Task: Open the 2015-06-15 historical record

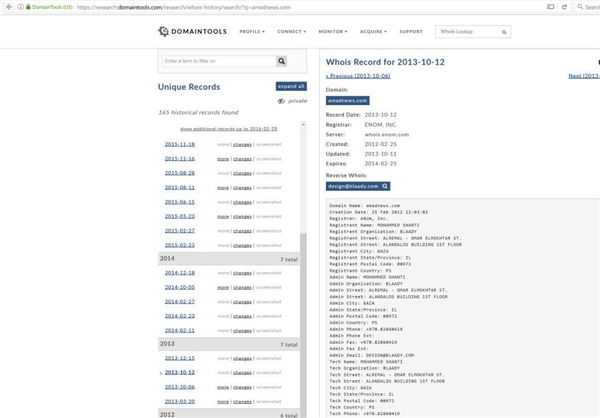Action: click(179, 202)
